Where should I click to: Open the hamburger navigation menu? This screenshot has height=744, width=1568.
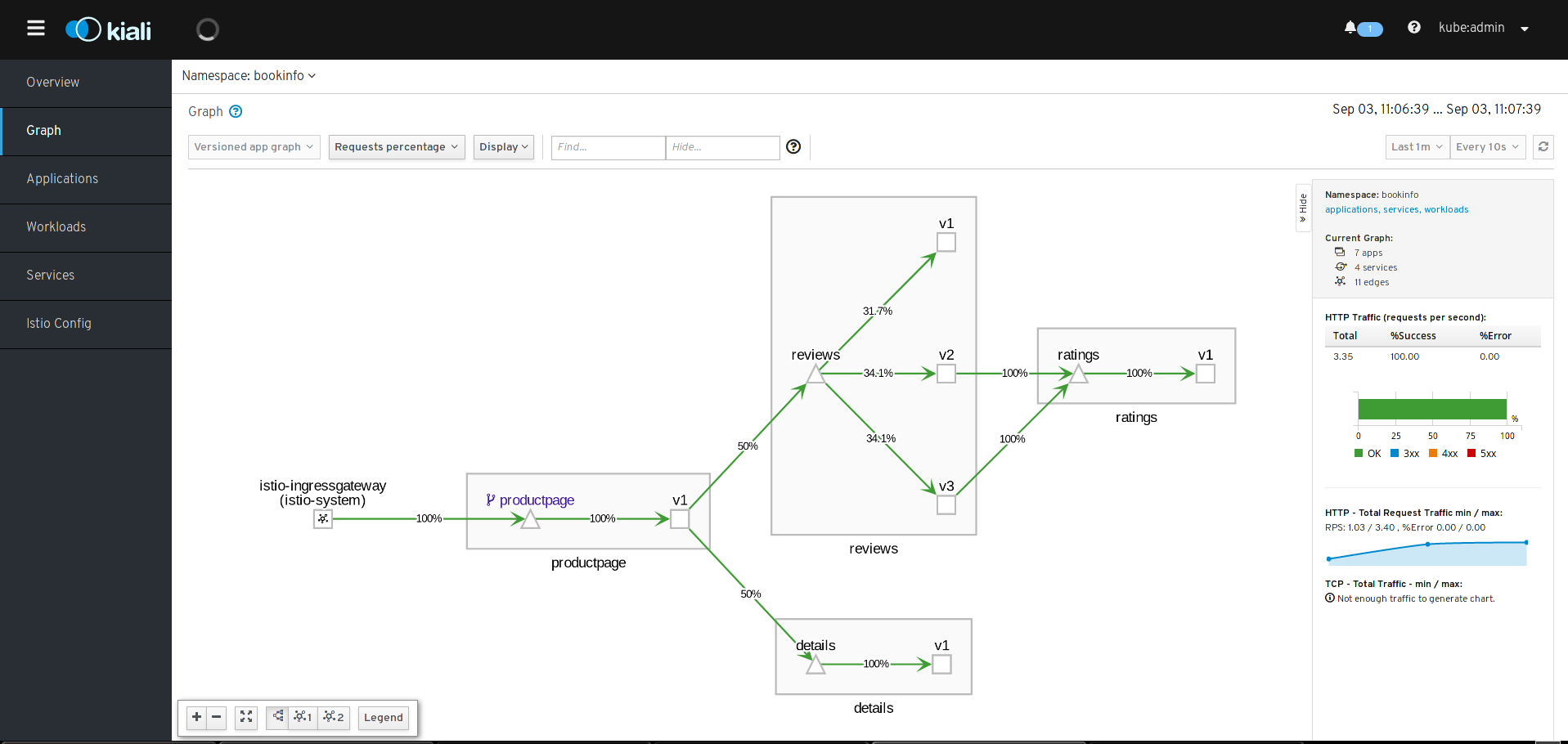36,29
